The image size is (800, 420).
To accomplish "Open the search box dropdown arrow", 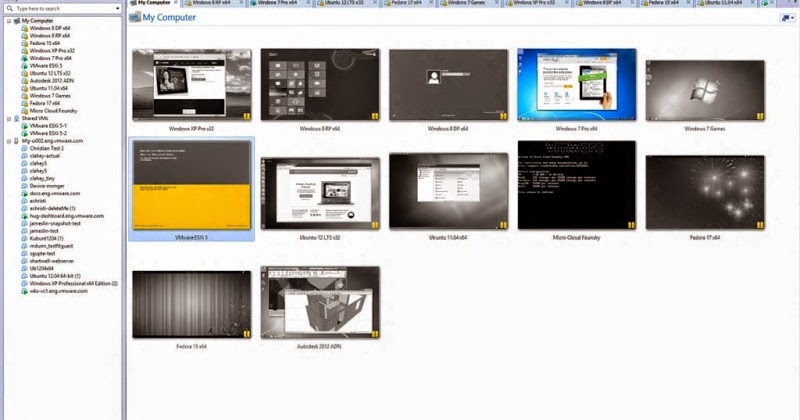I will coord(117,9).
